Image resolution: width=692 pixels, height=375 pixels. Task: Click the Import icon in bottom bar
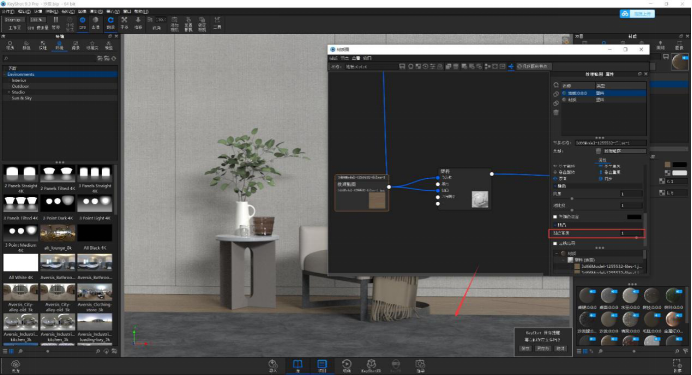273,365
